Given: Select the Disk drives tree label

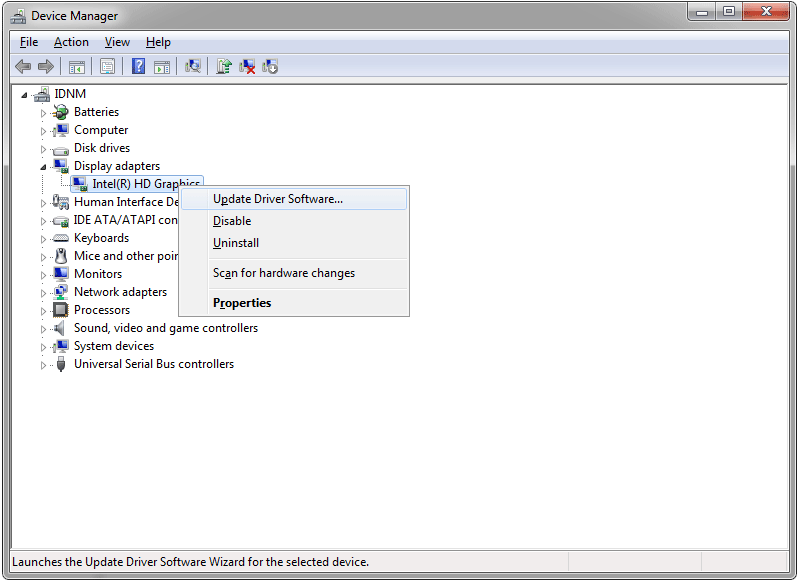Looking at the screenshot, I should [x=102, y=148].
